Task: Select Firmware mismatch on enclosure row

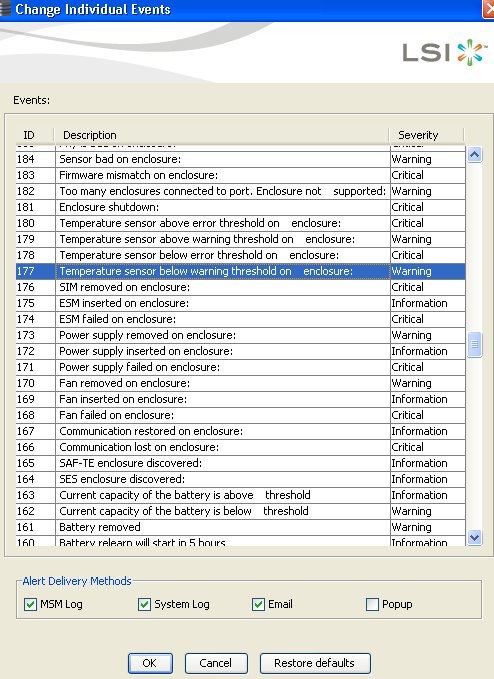Action: (x=241, y=175)
